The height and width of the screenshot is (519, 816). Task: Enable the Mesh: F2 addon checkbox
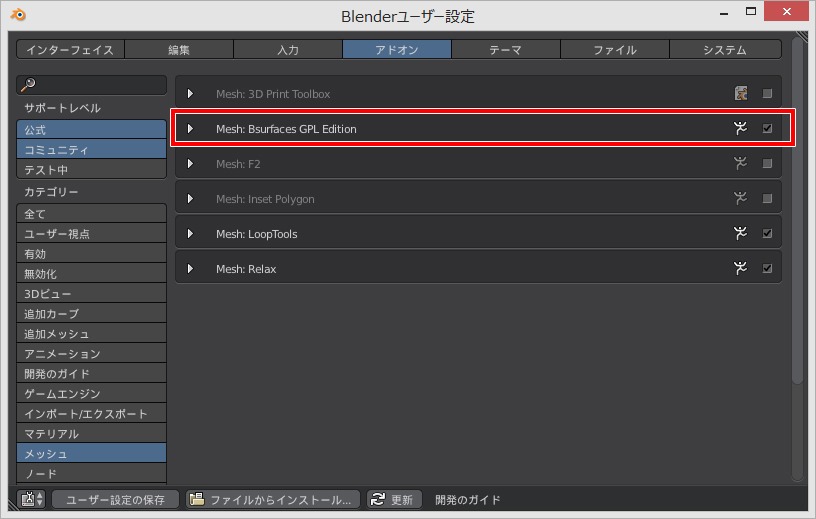tap(767, 163)
